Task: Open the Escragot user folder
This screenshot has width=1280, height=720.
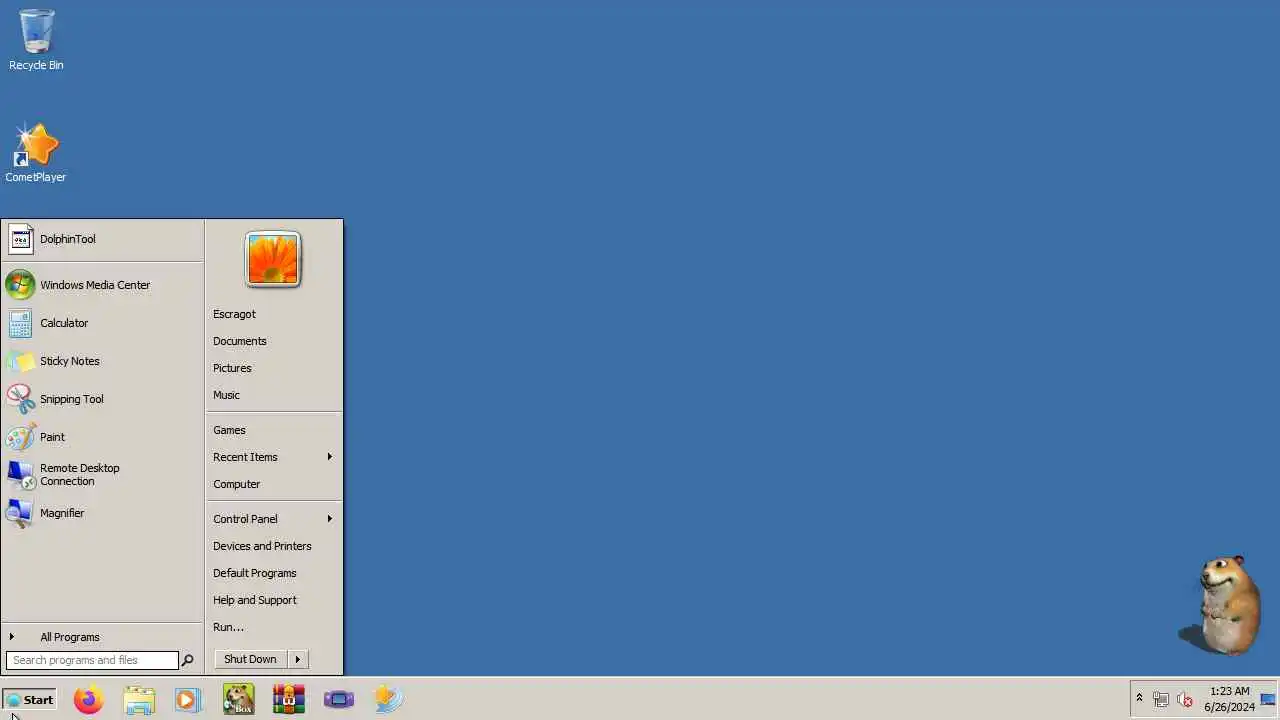Action: point(273,314)
